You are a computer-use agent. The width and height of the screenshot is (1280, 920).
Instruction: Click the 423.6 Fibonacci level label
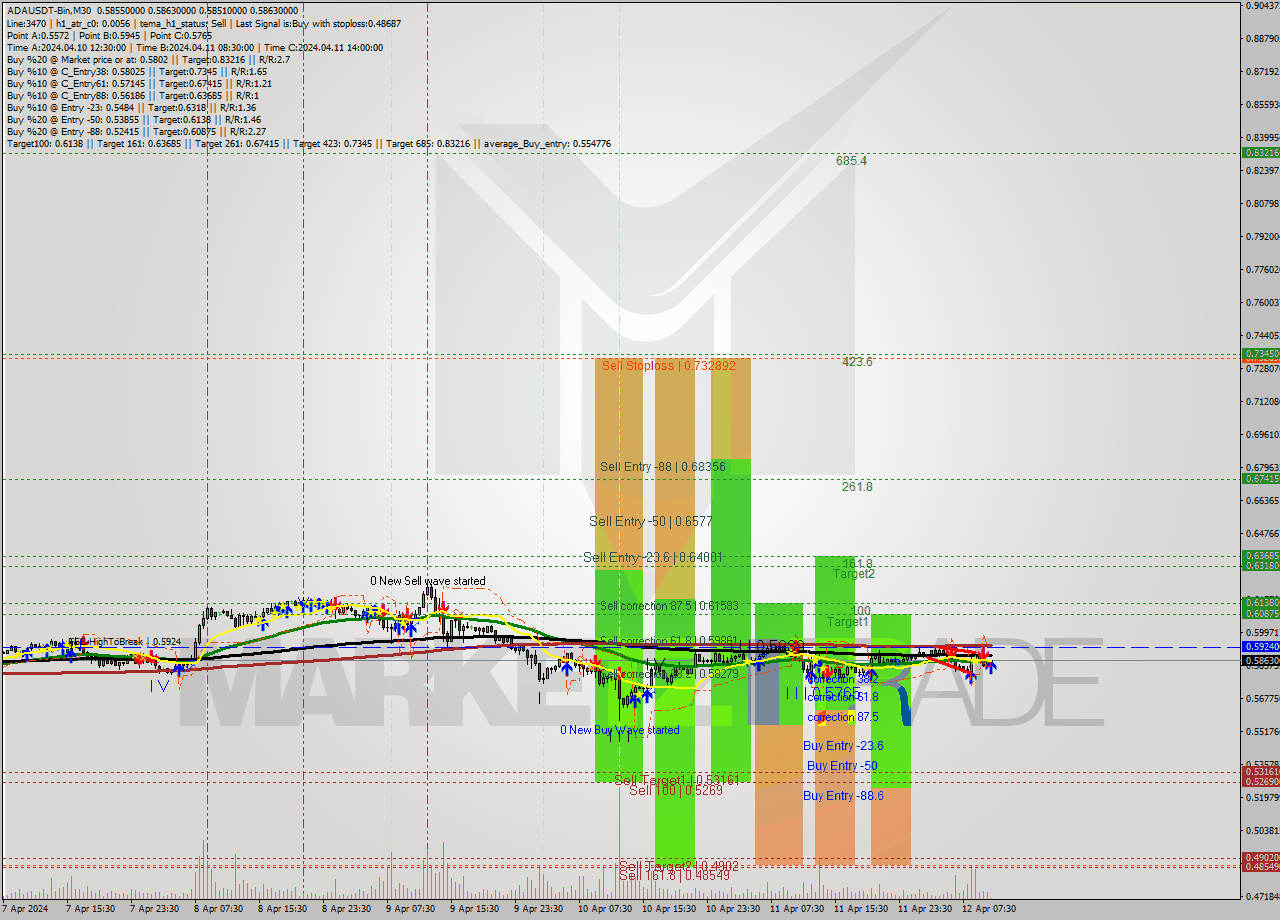click(857, 362)
